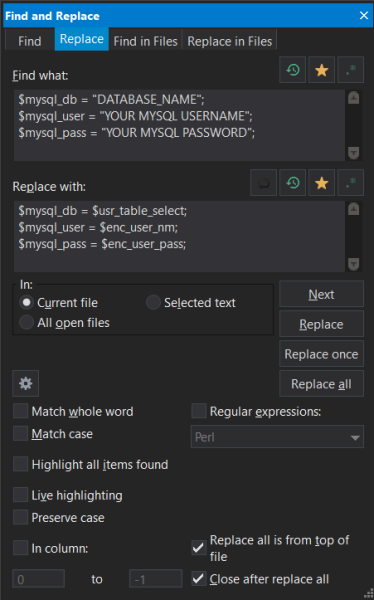The image size is (374, 600).
Task: Open the Replace with history list
Action: pos(292,183)
